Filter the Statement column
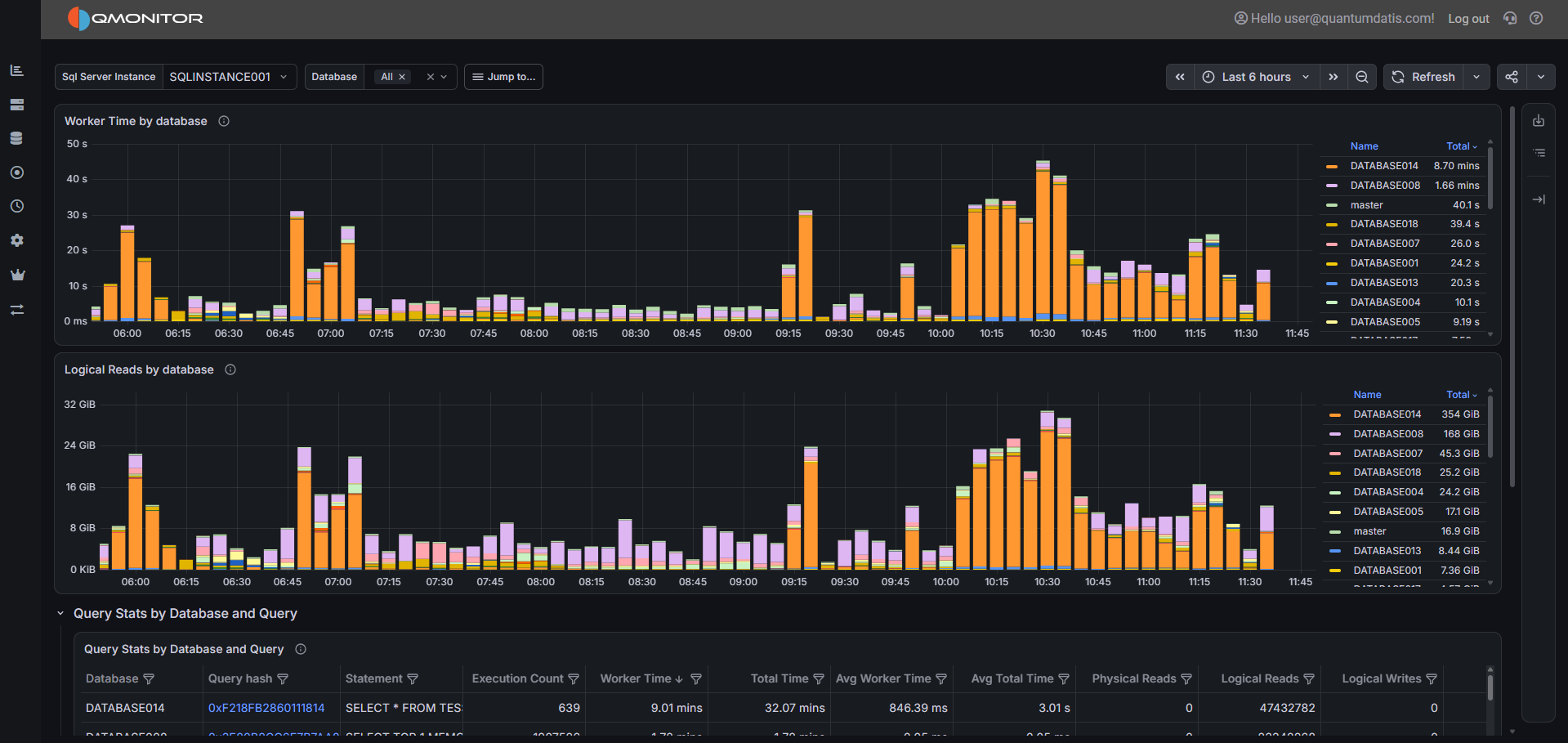This screenshot has height=743, width=1568. pos(413,679)
